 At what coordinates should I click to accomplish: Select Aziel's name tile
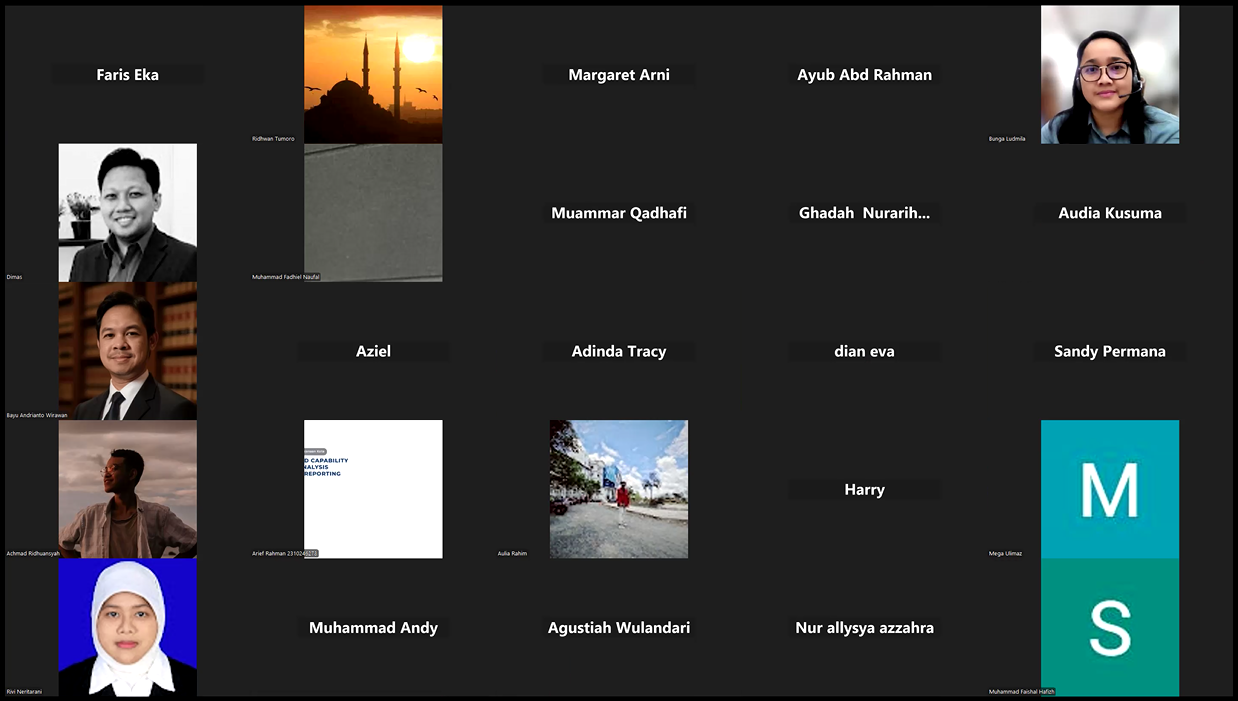click(373, 351)
